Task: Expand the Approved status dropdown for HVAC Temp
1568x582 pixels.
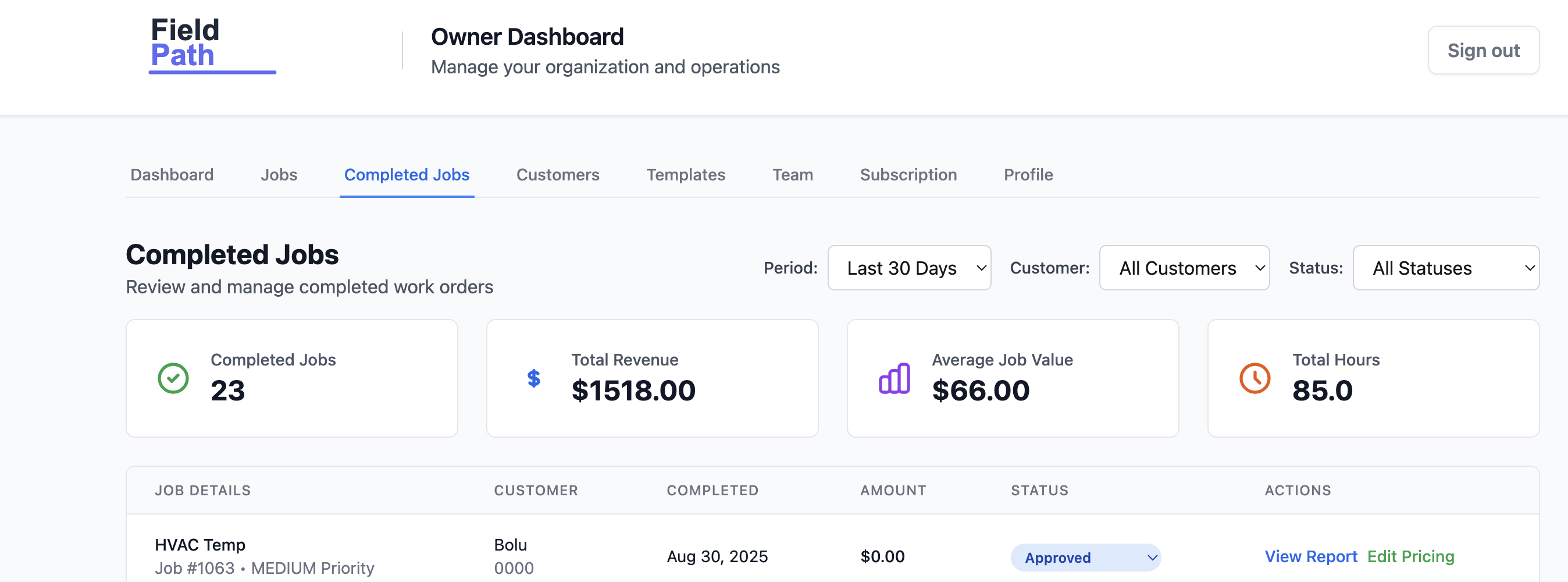Action: (x=1085, y=557)
